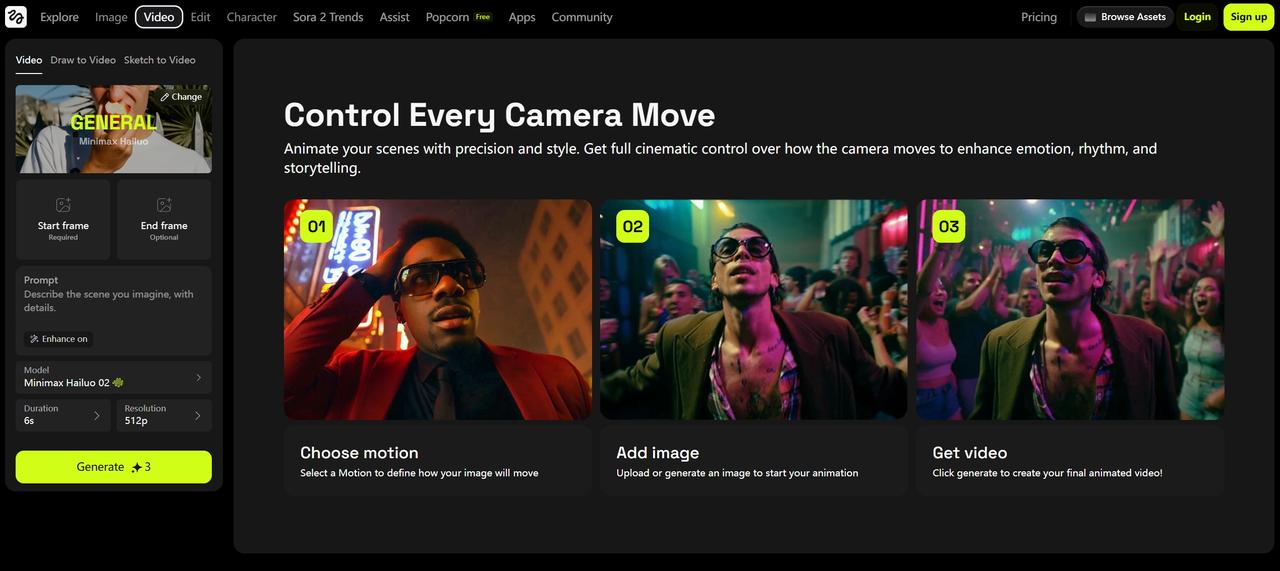Click the End frame upload icon
Viewport: 1280px width, 571px height.
click(164, 205)
